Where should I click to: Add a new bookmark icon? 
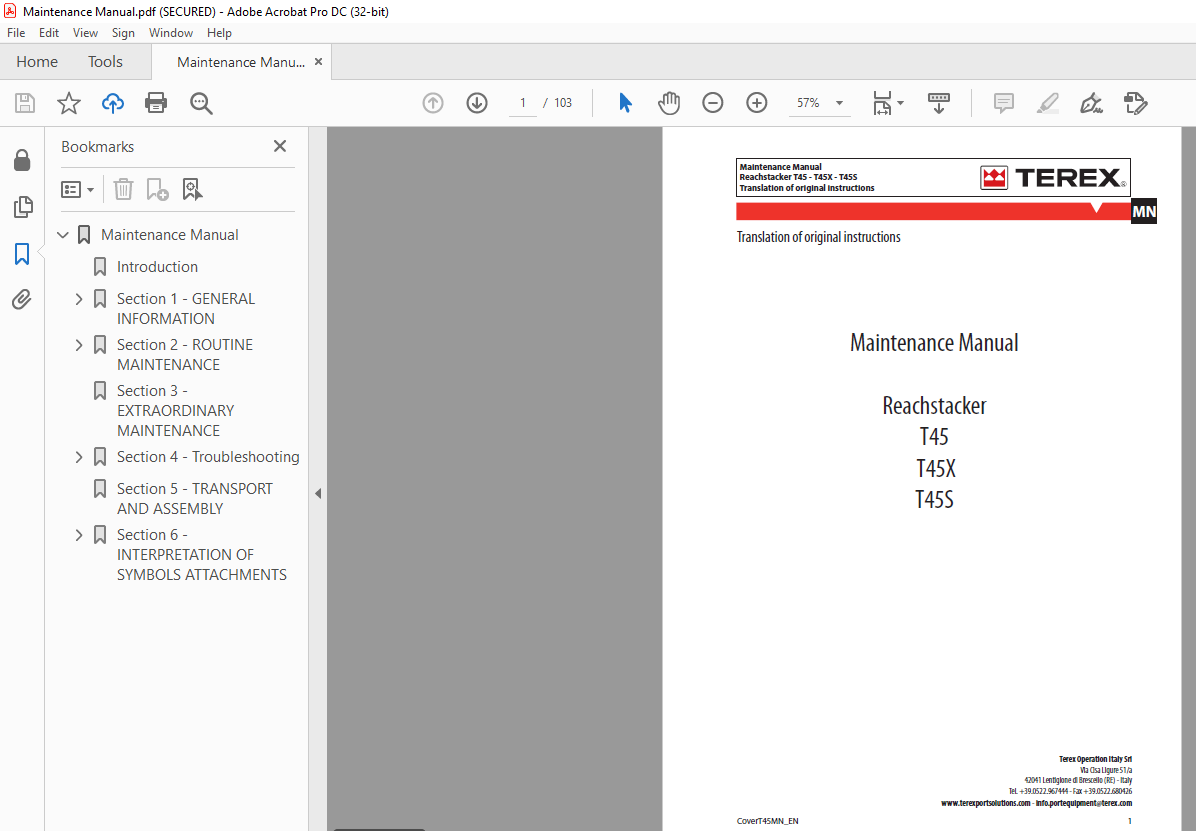coord(157,189)
